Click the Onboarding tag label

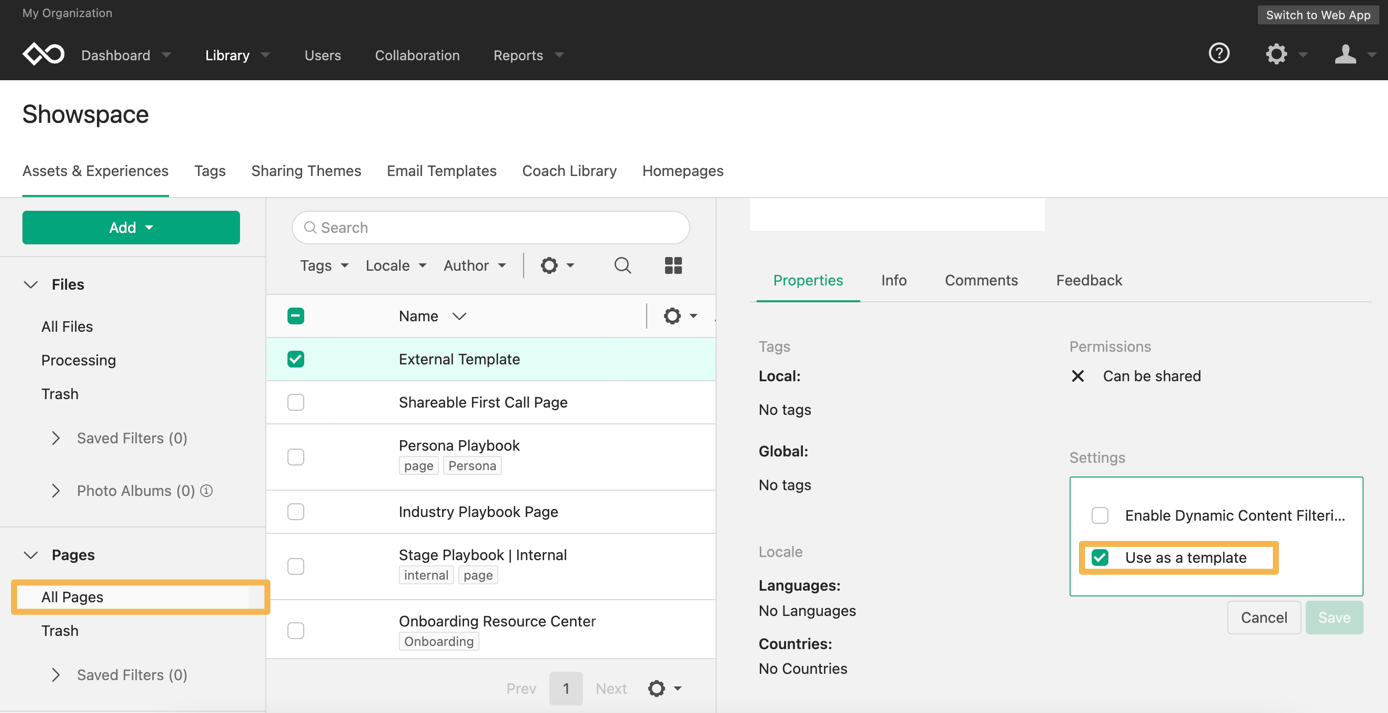pos(439,642)
